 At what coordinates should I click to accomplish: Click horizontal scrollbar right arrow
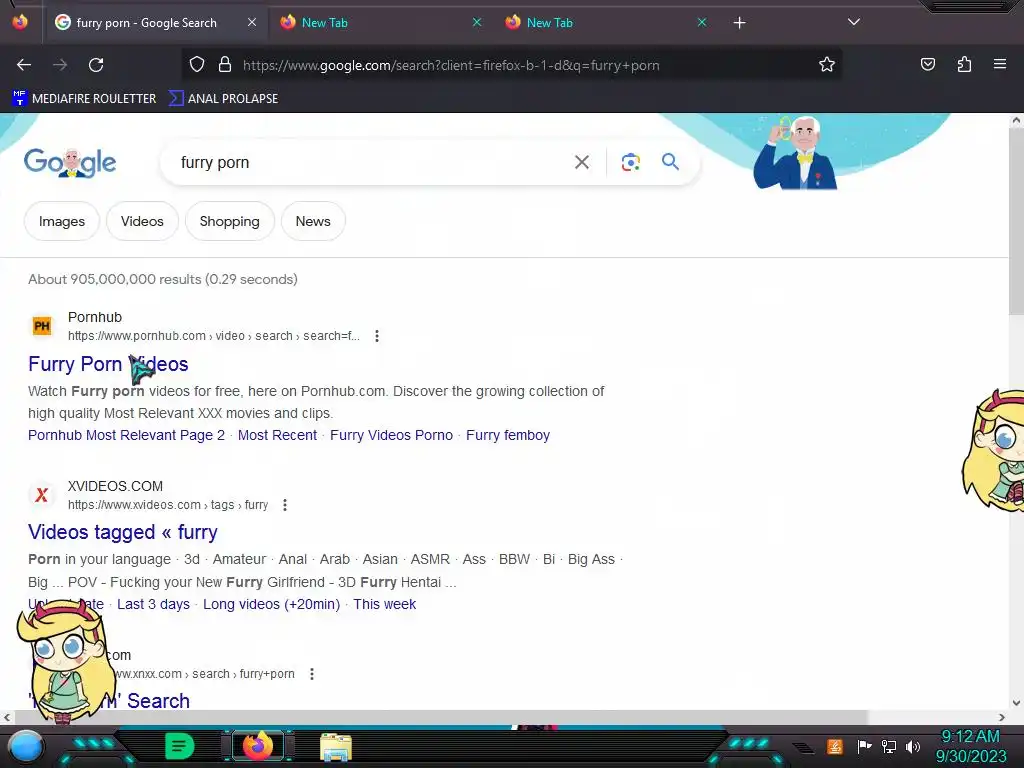click(1002, 718)
